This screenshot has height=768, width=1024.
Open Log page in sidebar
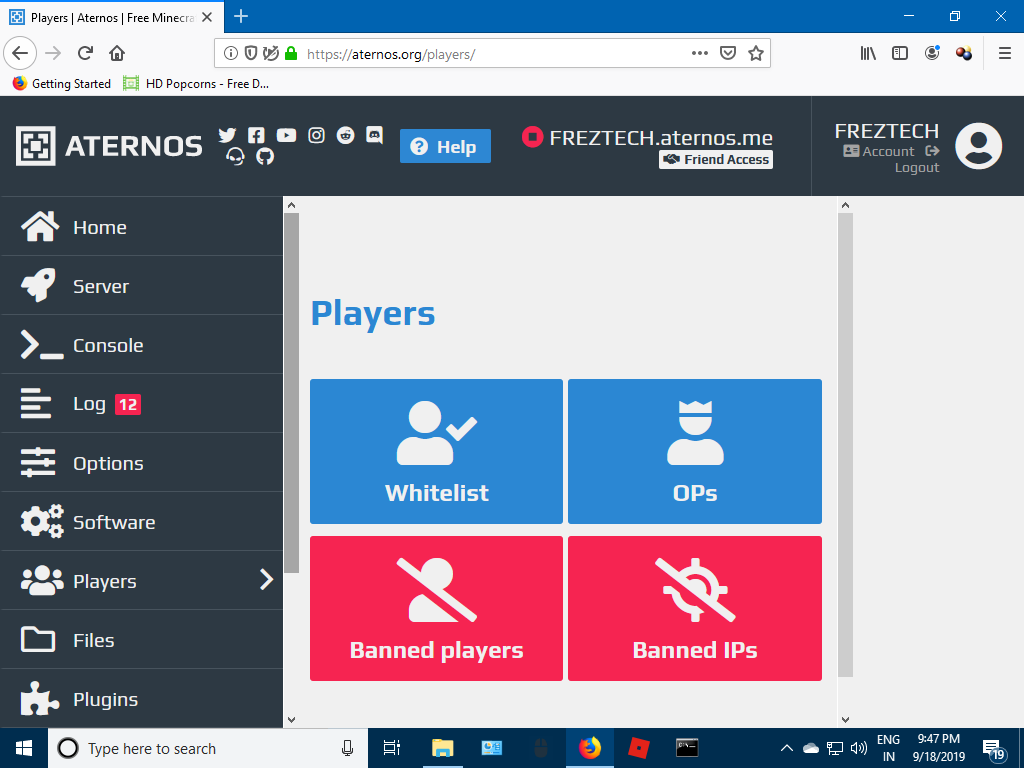pyautogui.click(x=142, y=404)
